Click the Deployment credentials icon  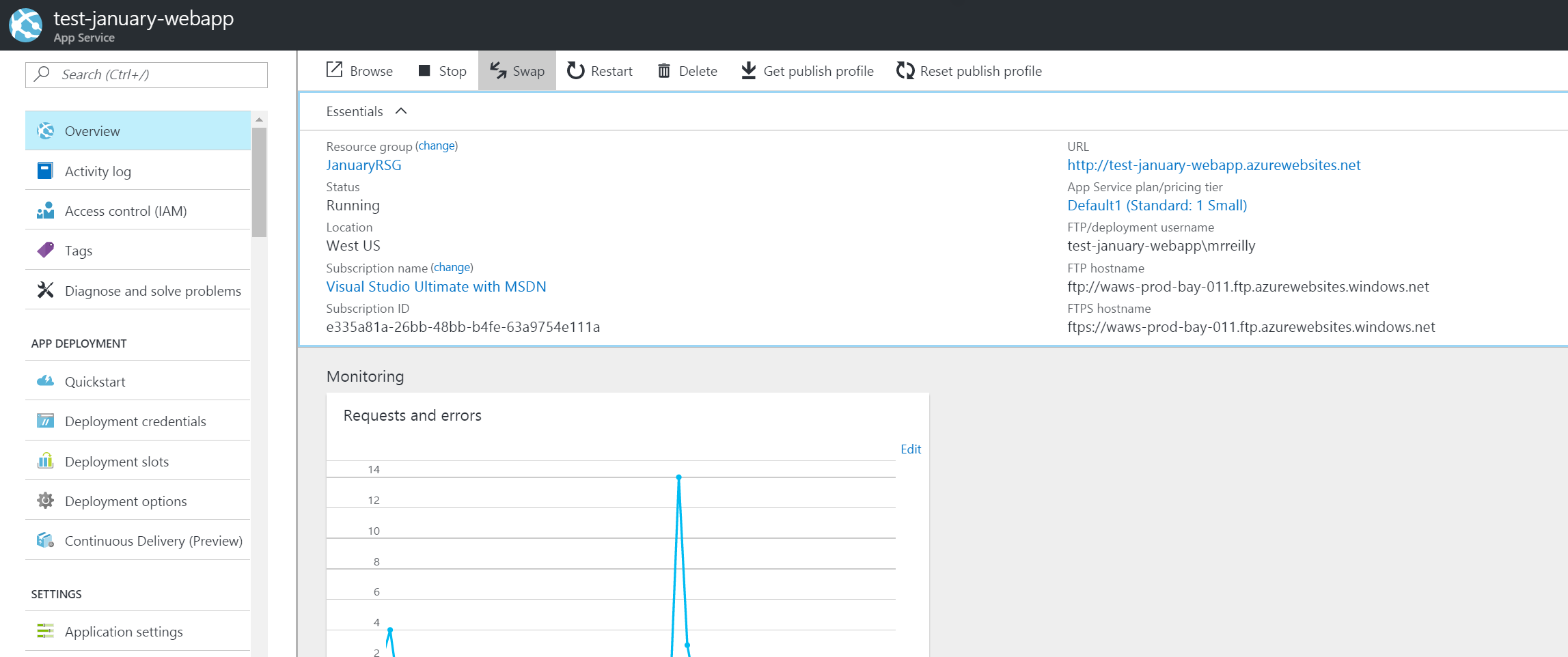tap(46, 421)
